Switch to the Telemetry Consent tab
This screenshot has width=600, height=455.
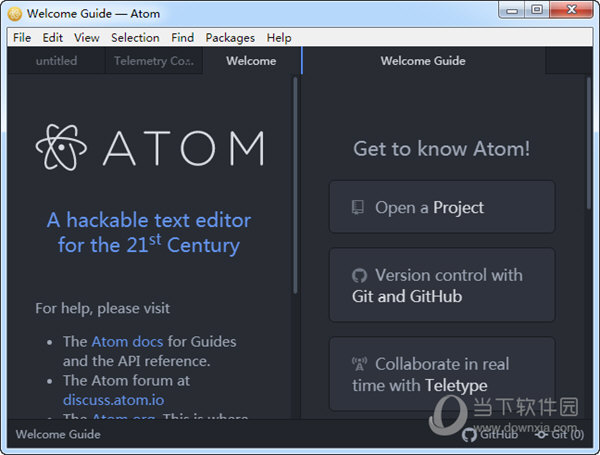(x=154, y=61)
